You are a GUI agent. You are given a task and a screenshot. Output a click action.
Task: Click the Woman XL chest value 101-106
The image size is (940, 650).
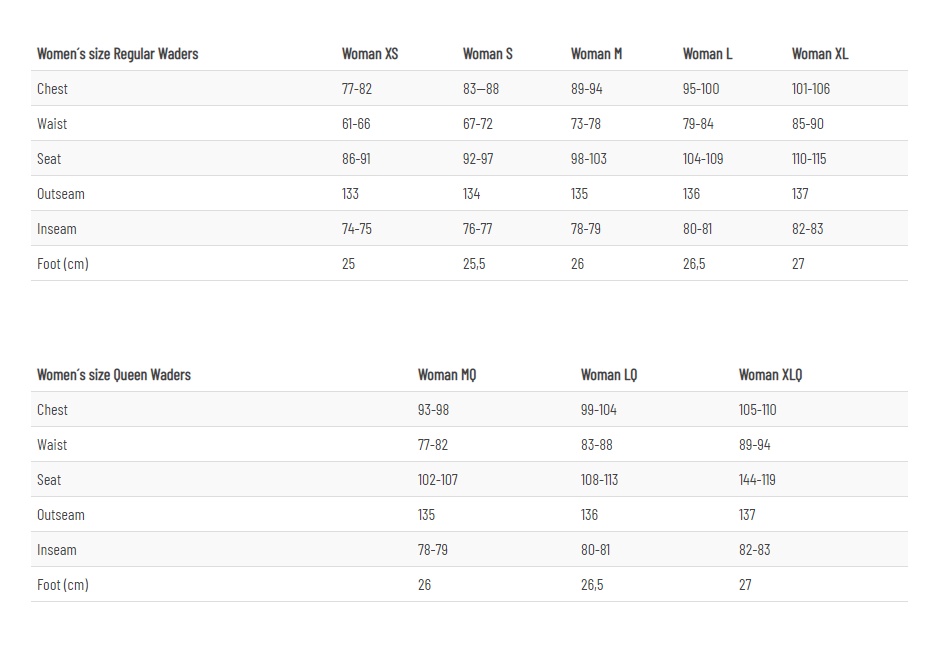click(x=810, y=89)
